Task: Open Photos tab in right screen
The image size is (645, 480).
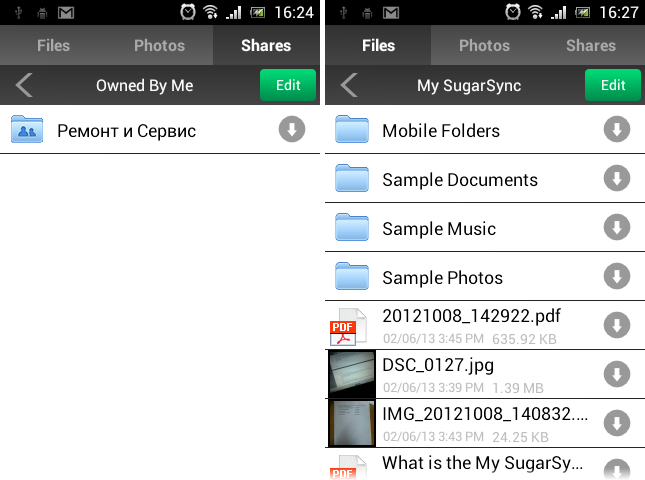Action: click(484, 45)
